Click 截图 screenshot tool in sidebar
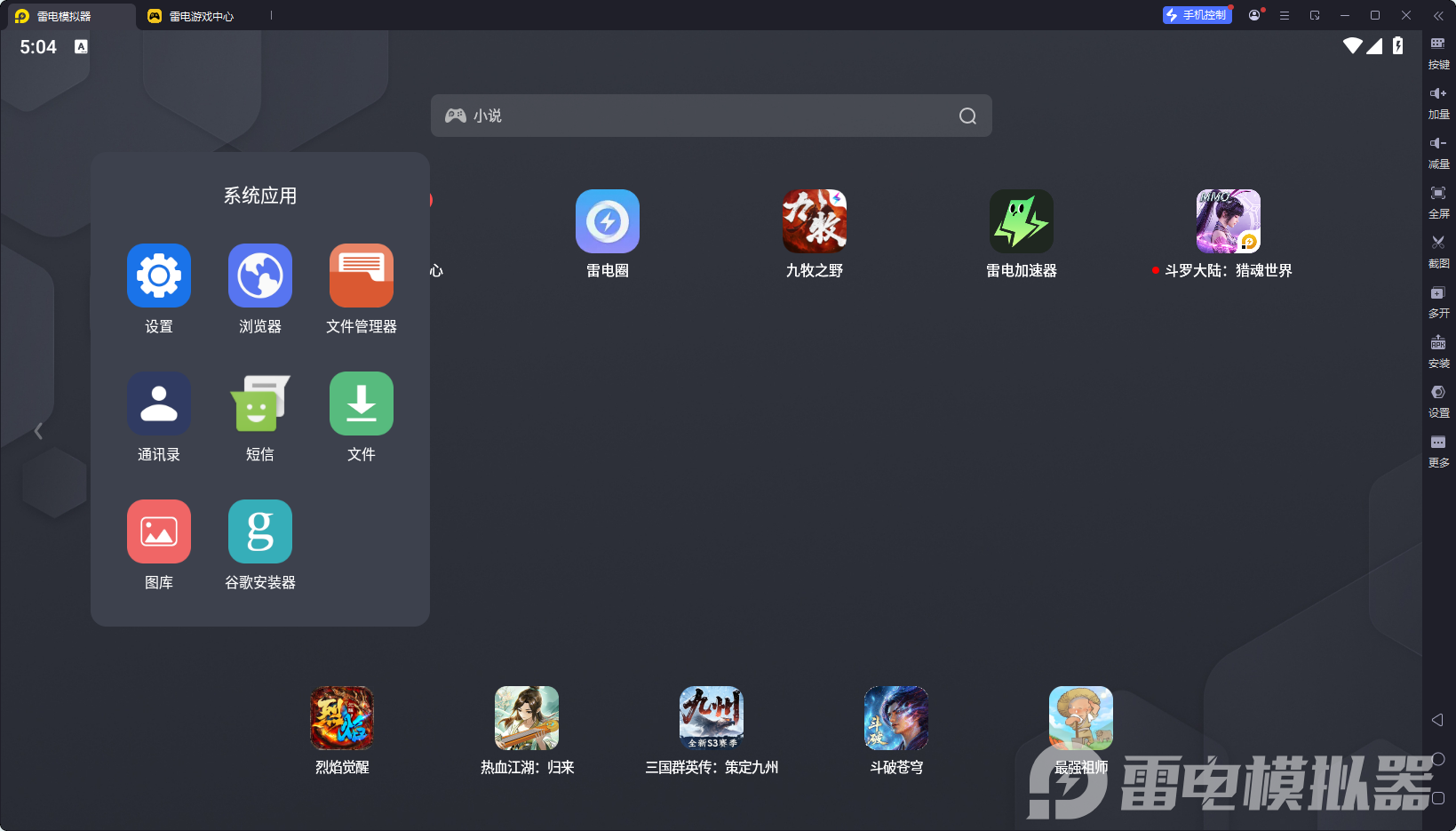This screenshot has height=831, width=1456. point(1438,250)
